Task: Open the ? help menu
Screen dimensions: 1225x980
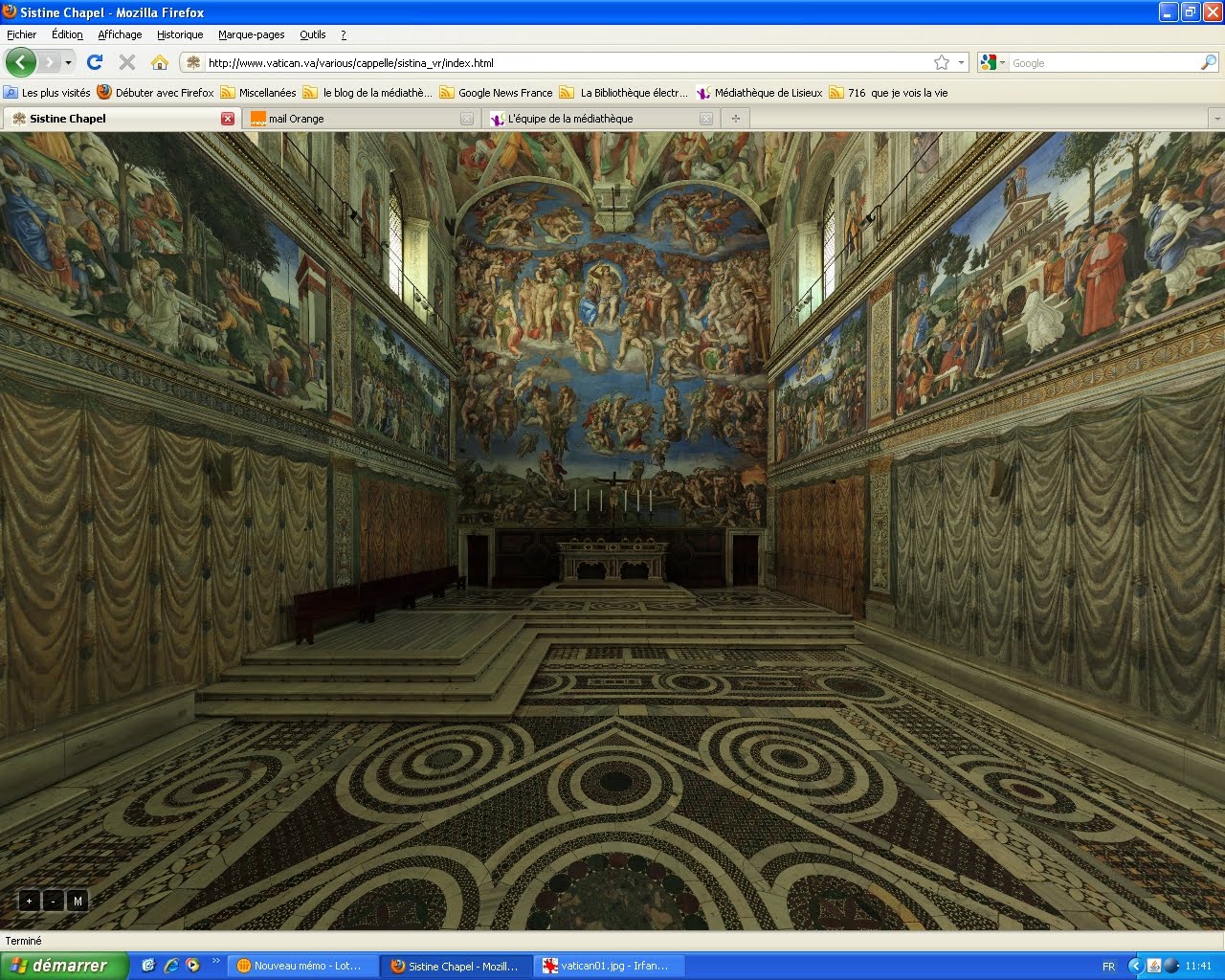Action: [344, 34]
